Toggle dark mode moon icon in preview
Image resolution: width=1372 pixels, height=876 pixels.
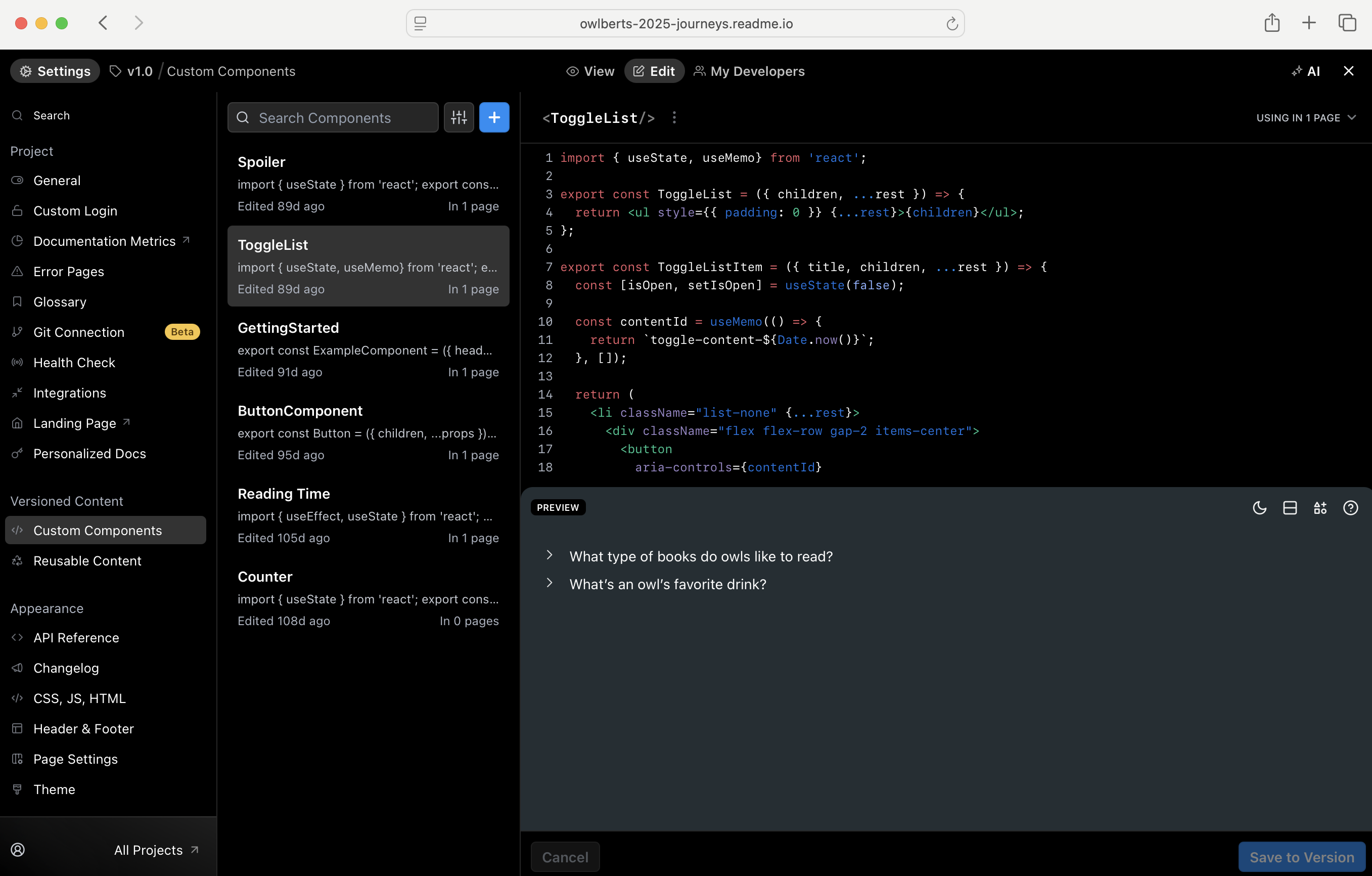pyautogui.click(x=1259, y=508)
